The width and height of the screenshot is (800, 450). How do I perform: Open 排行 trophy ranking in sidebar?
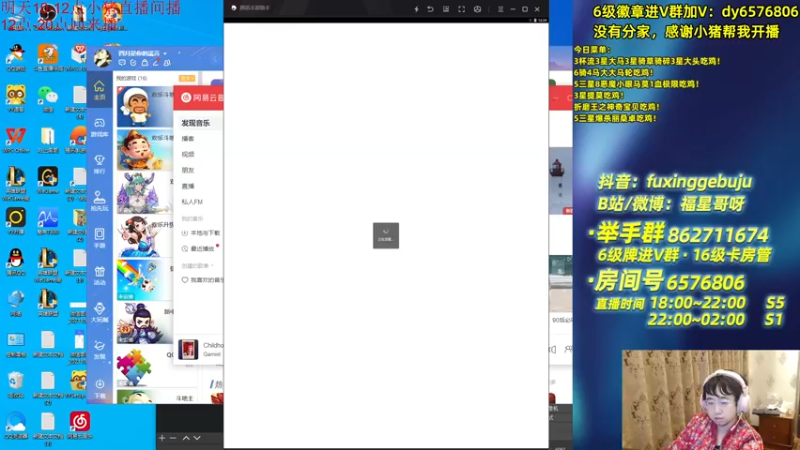click(x=99, y=164)
